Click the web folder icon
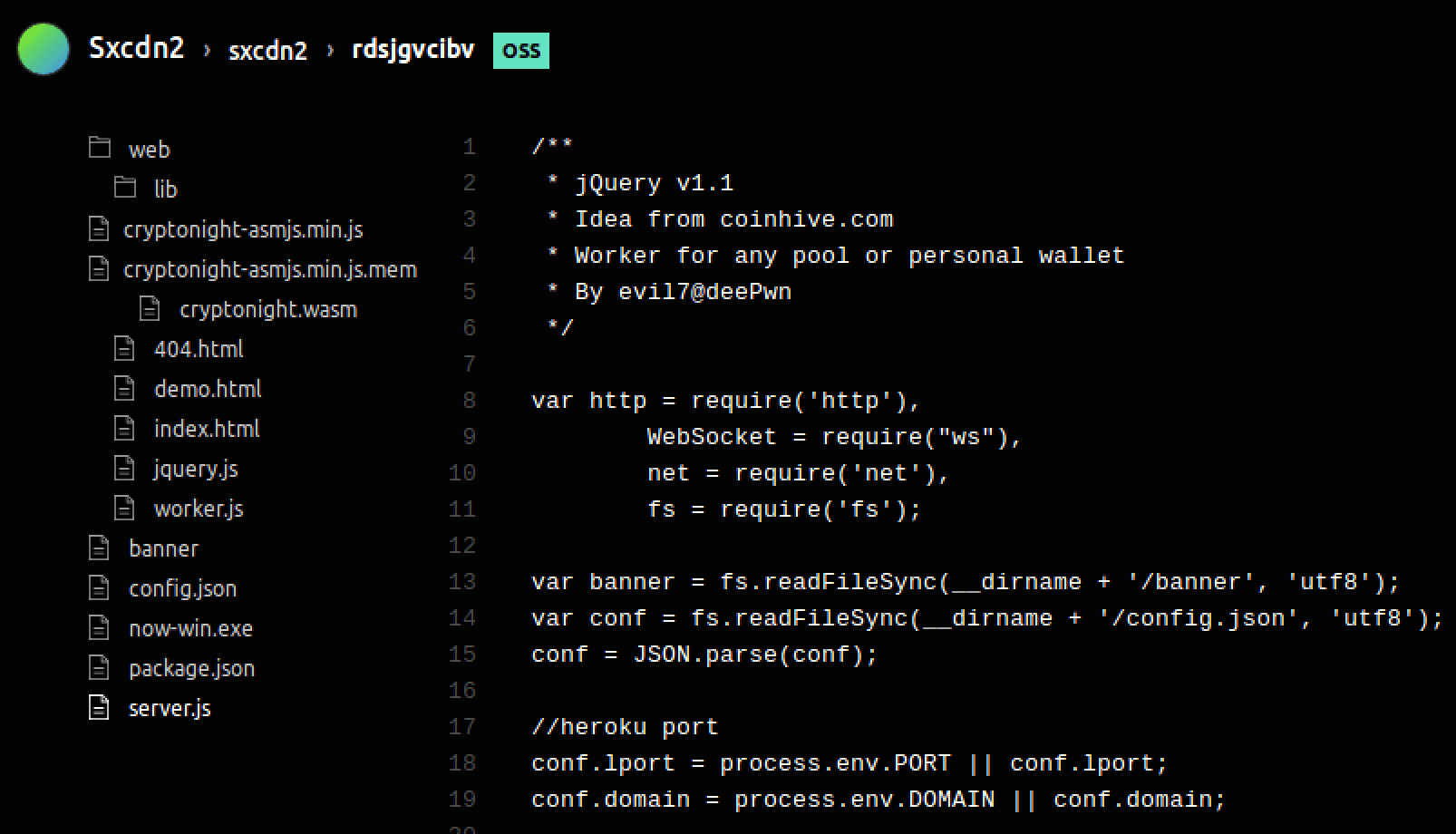The image size is (1456, 834). coord(100,148)
